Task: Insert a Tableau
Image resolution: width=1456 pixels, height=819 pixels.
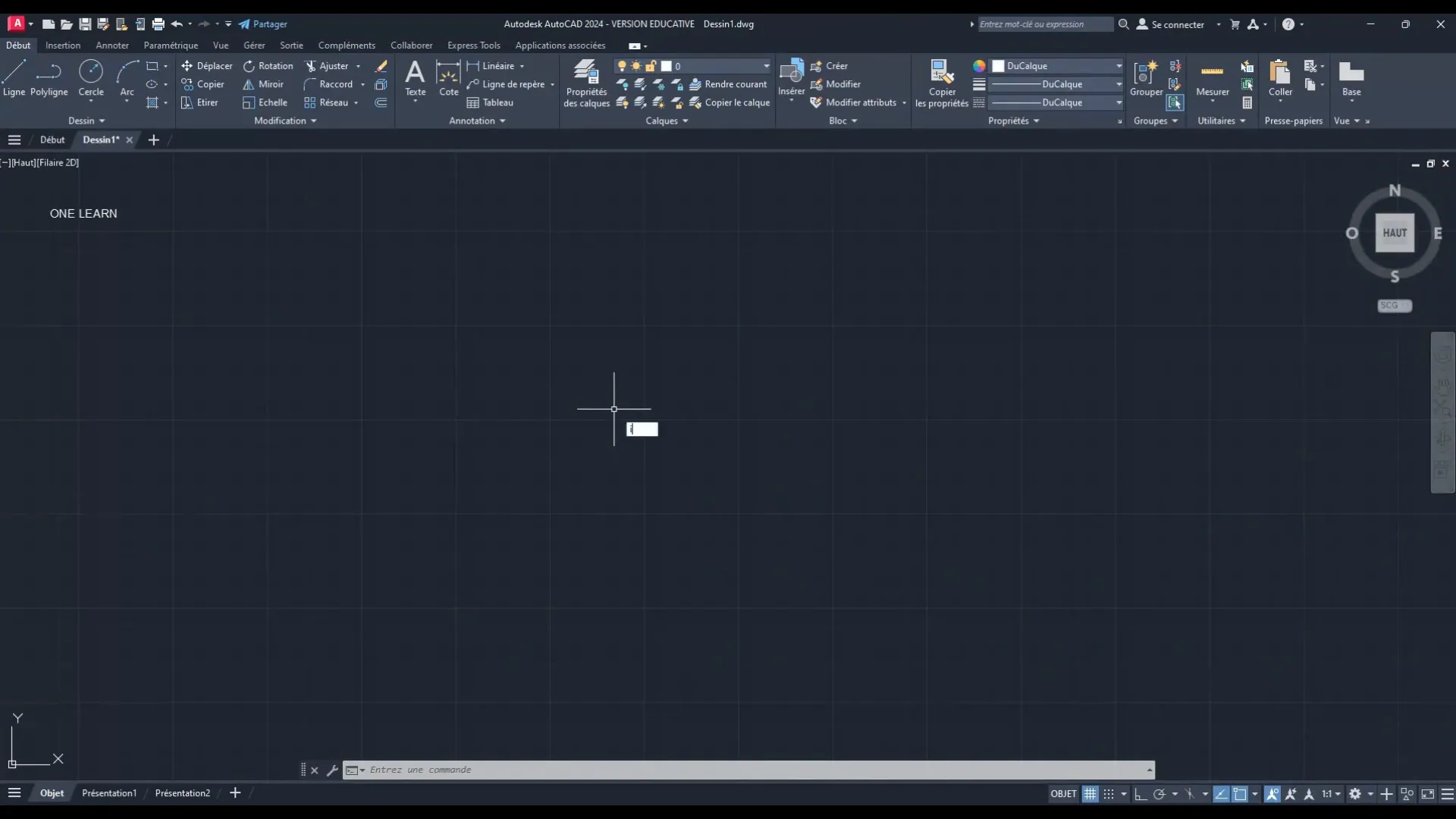Action: 490,102
